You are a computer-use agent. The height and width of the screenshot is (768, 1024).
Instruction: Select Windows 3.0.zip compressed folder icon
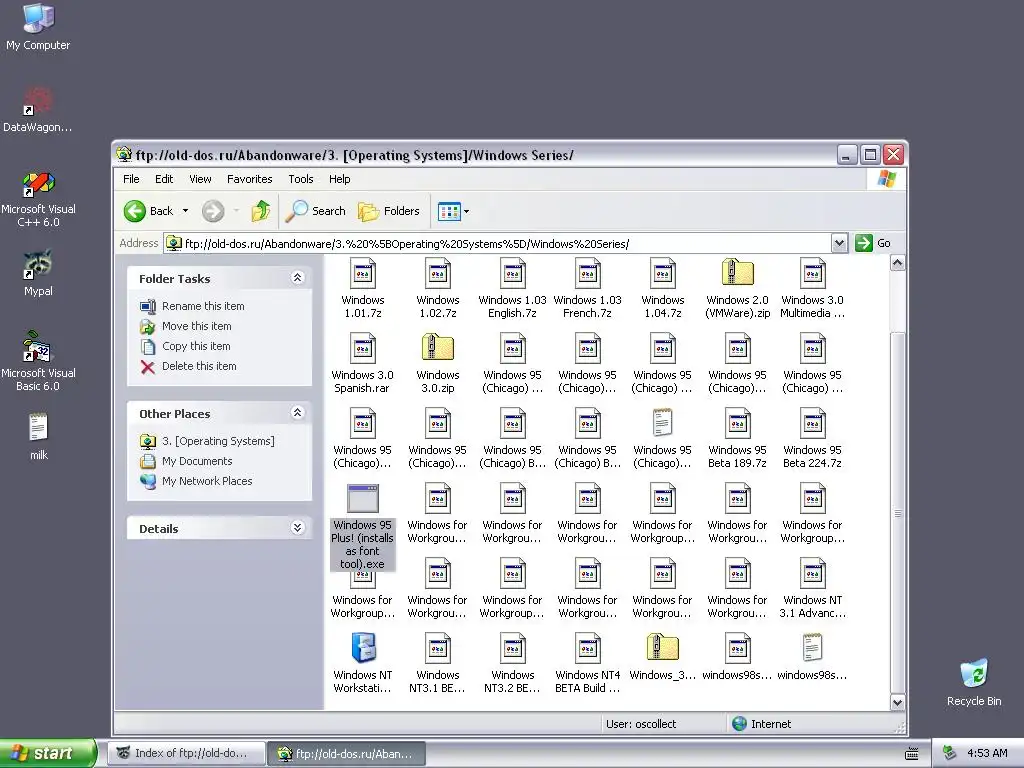pos(438,347)
